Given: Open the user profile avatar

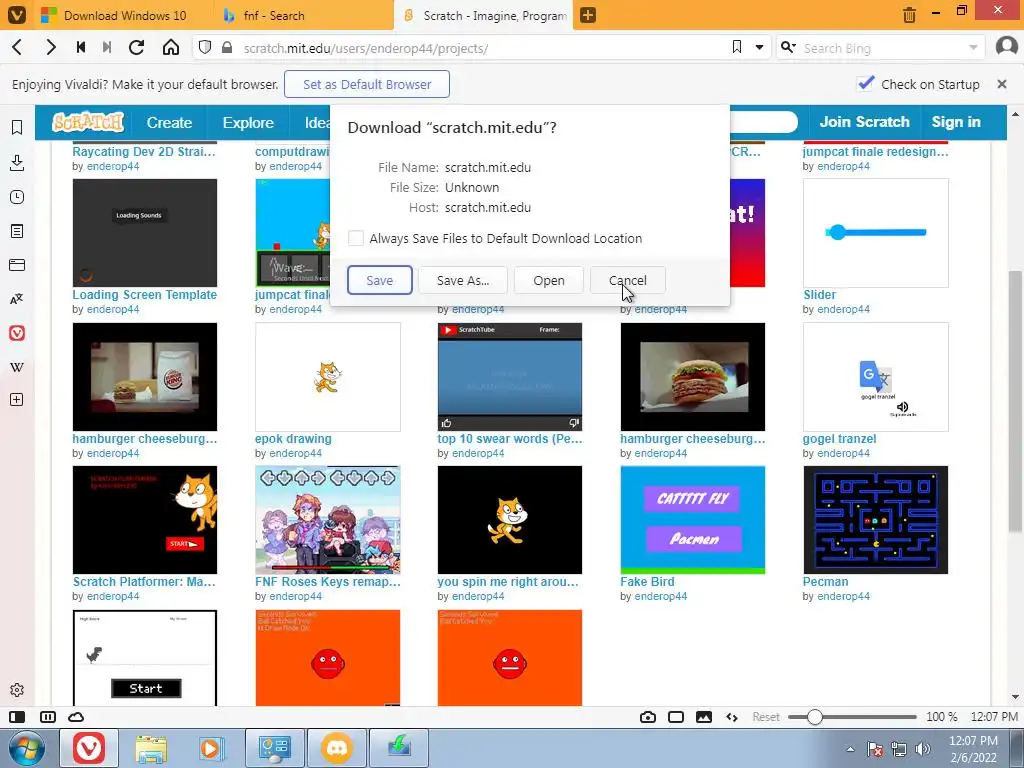Looking at the screenshot, I should coord(1006,47).
